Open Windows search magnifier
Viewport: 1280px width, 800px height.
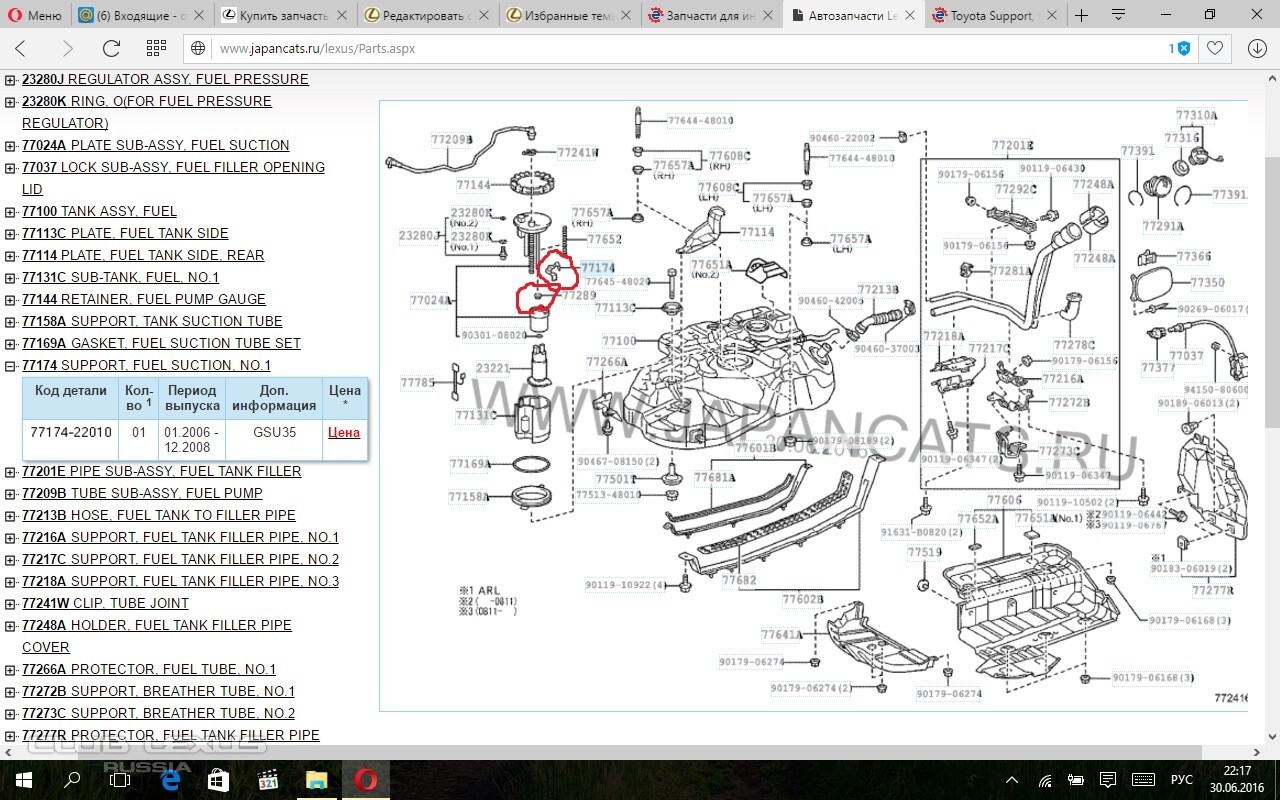[72, 780]
